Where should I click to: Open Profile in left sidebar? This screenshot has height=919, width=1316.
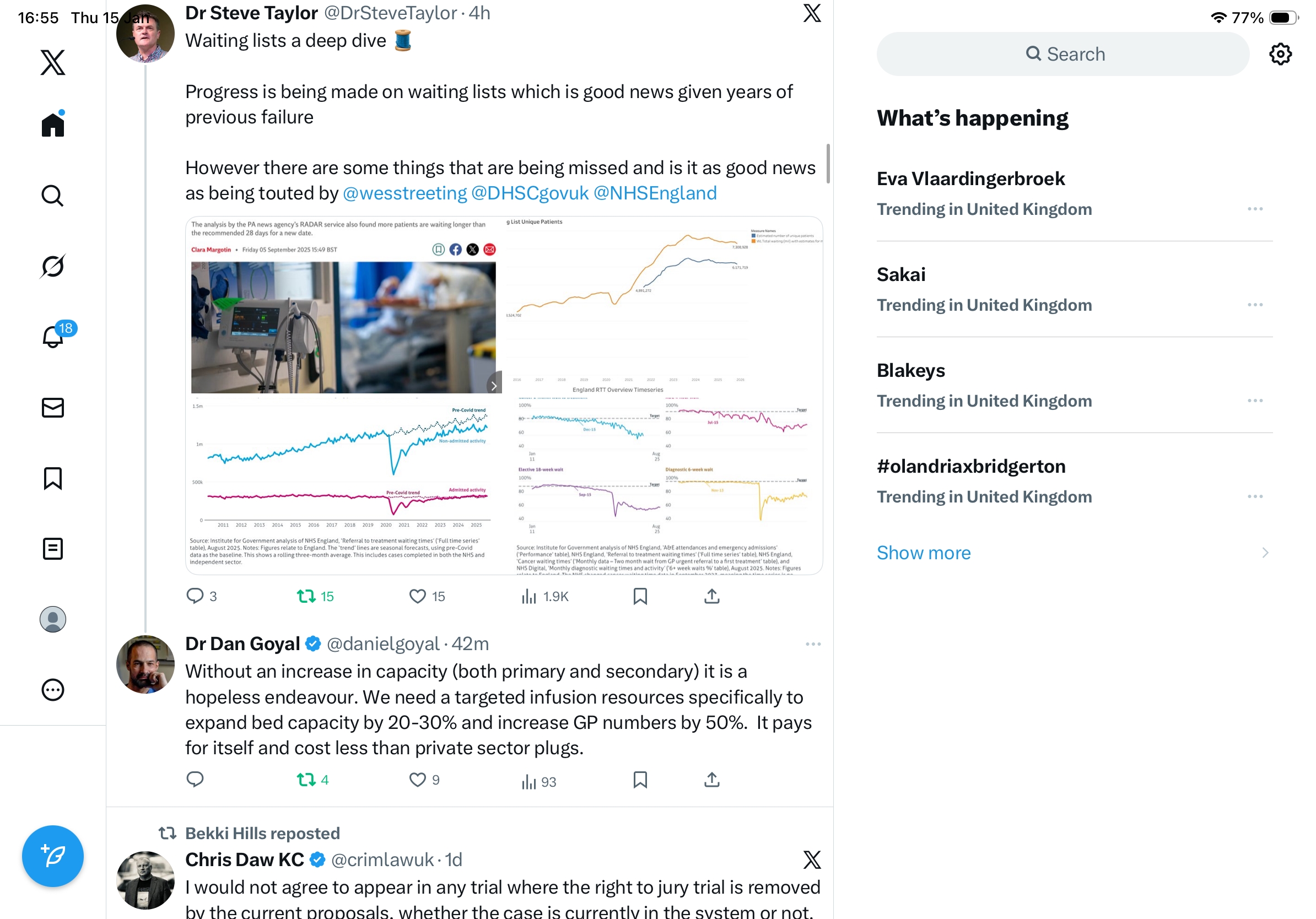53,619
